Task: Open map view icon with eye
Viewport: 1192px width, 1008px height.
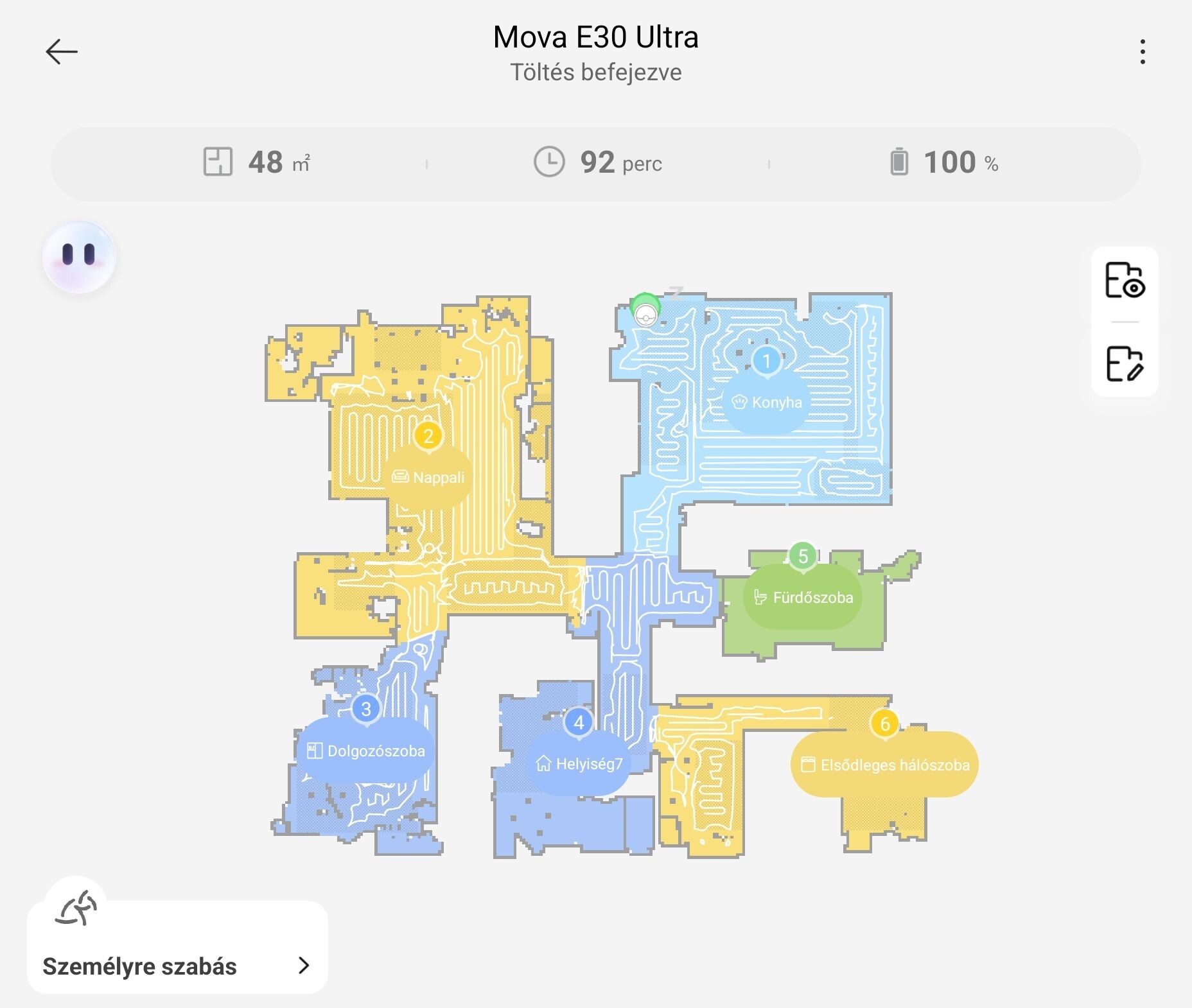Action: [x=1124, y=281]
